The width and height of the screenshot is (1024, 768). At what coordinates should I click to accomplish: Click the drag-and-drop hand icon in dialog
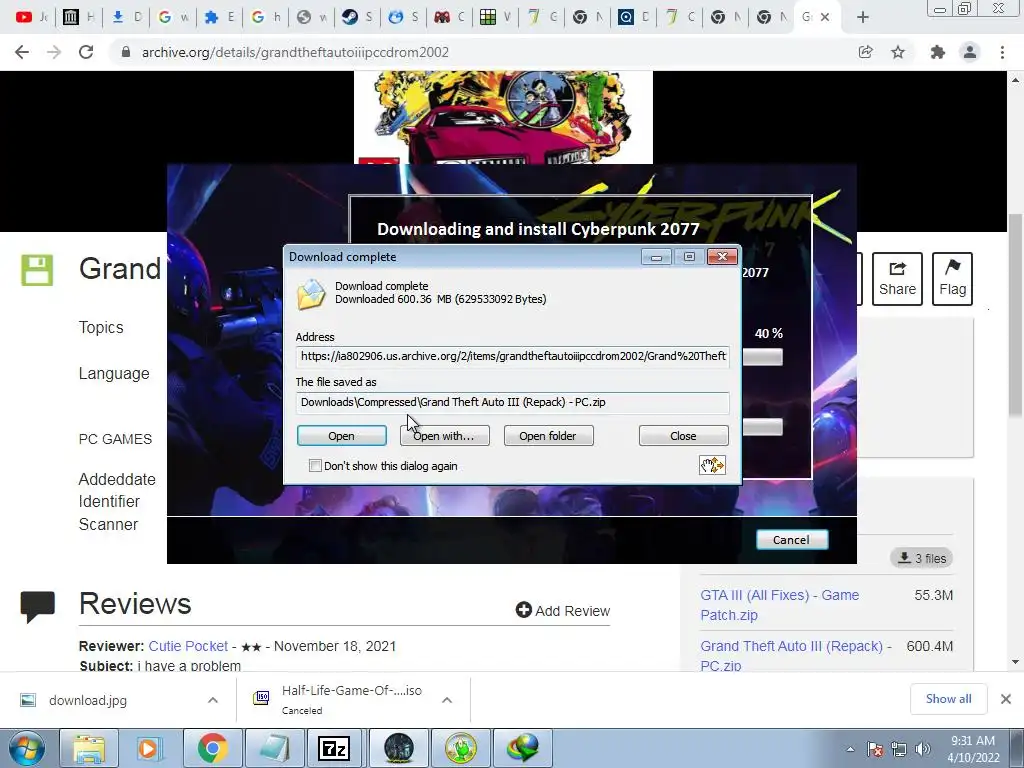(712, 465)
